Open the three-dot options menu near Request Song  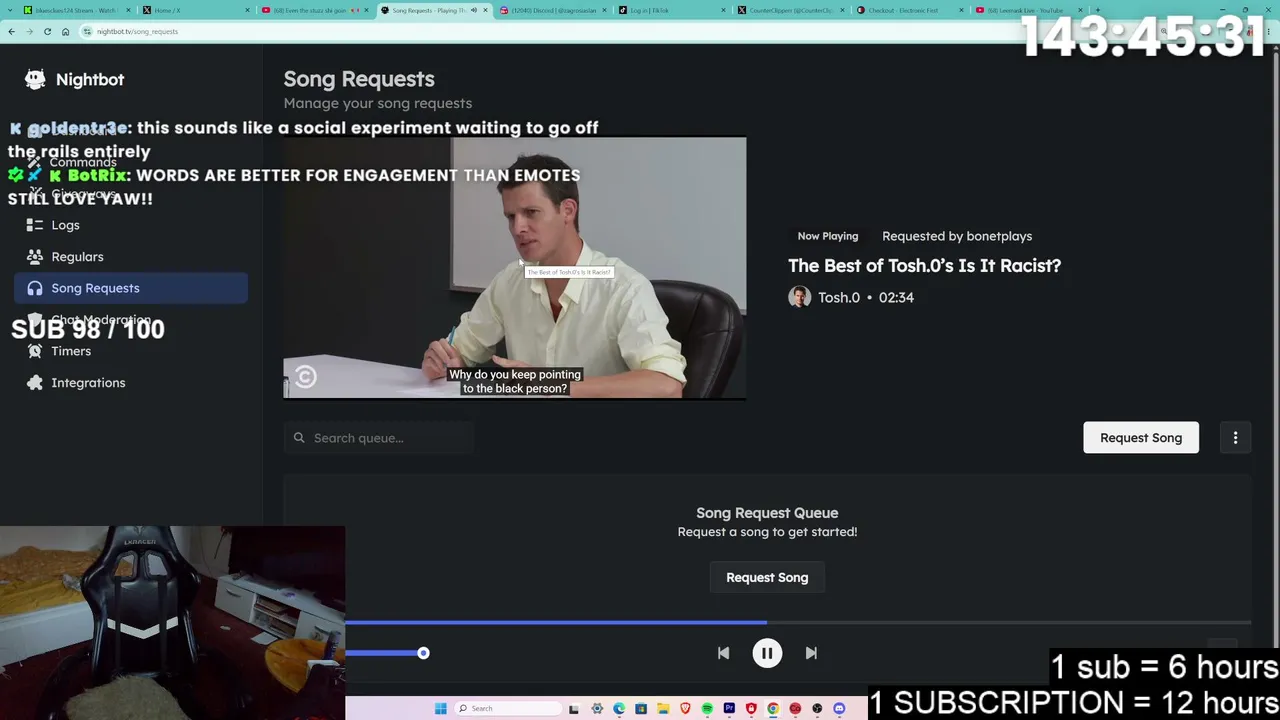(x=1235, y=437)
